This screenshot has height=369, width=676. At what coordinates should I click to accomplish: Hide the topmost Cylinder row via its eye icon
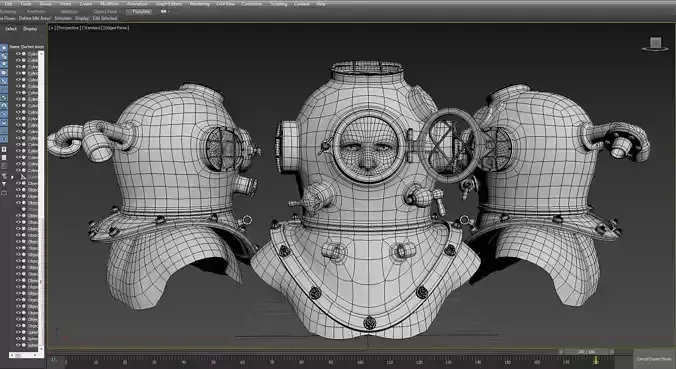(18, 54)
